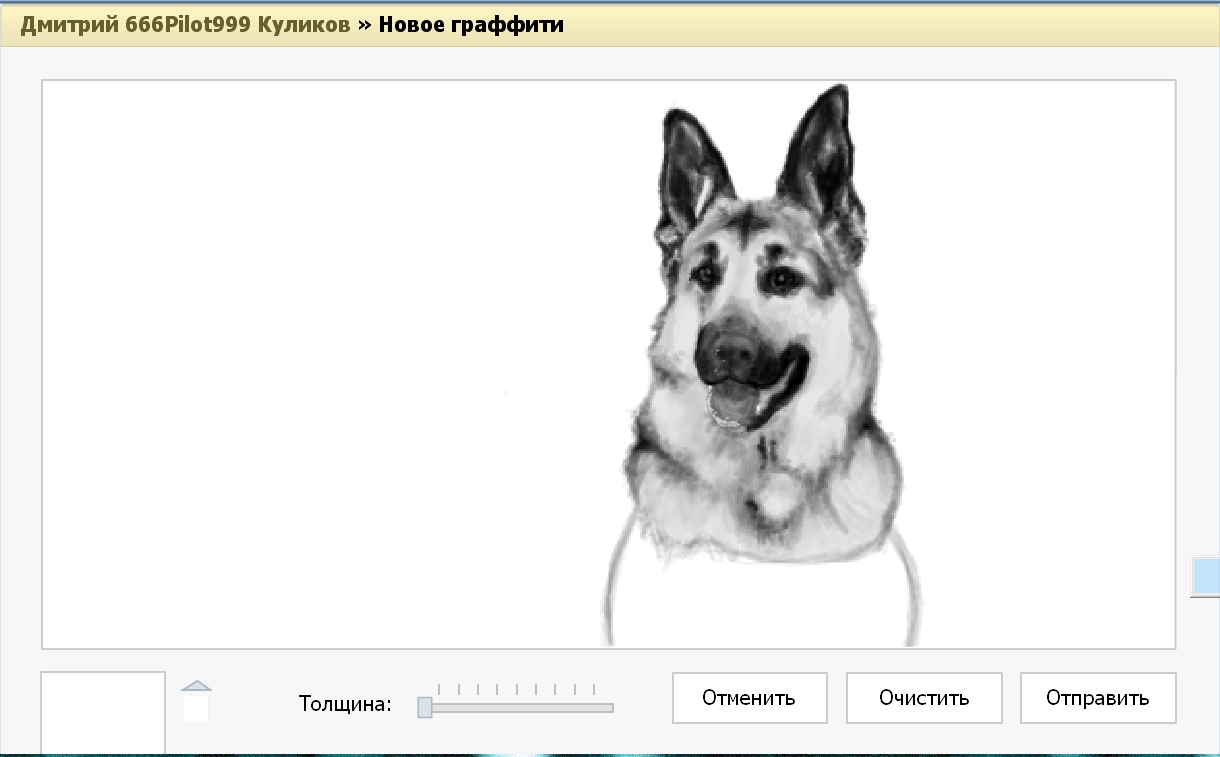Open Дмитрий 666Pilot999 Куликов profile link

tap(185, 25)
